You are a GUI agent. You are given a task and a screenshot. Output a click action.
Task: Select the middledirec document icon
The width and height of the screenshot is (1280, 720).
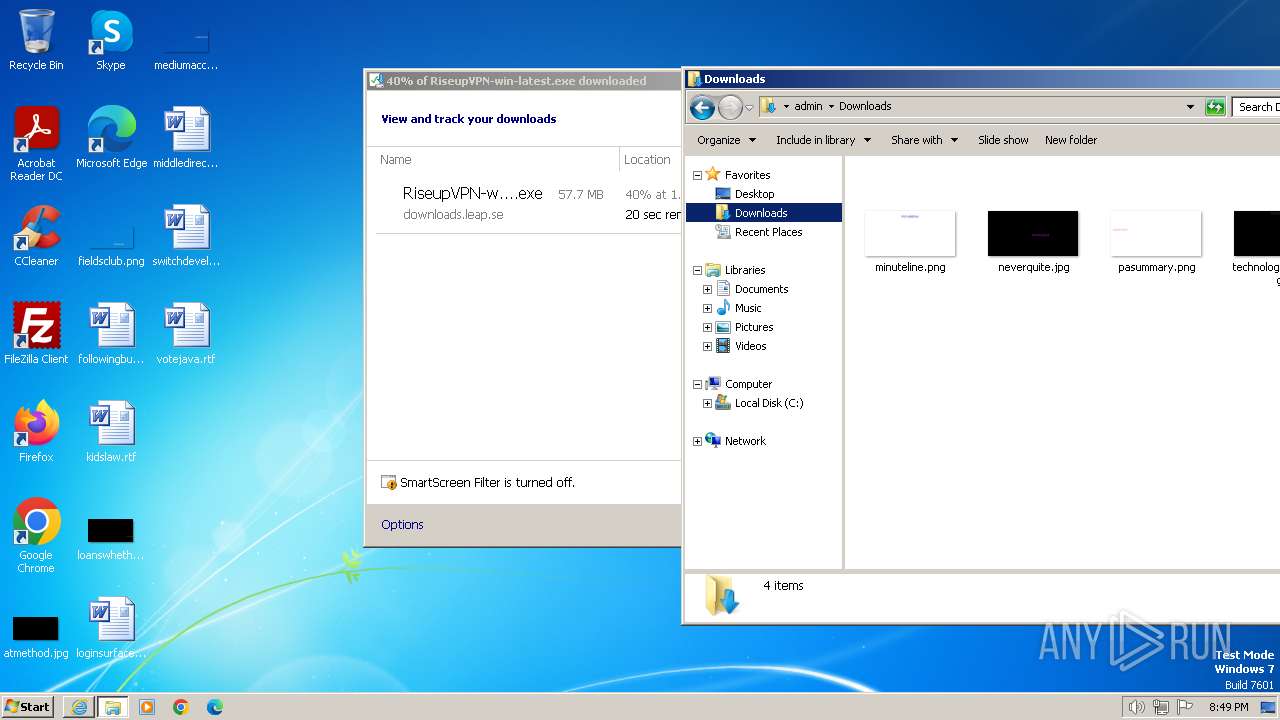click(x=186, y=138)
